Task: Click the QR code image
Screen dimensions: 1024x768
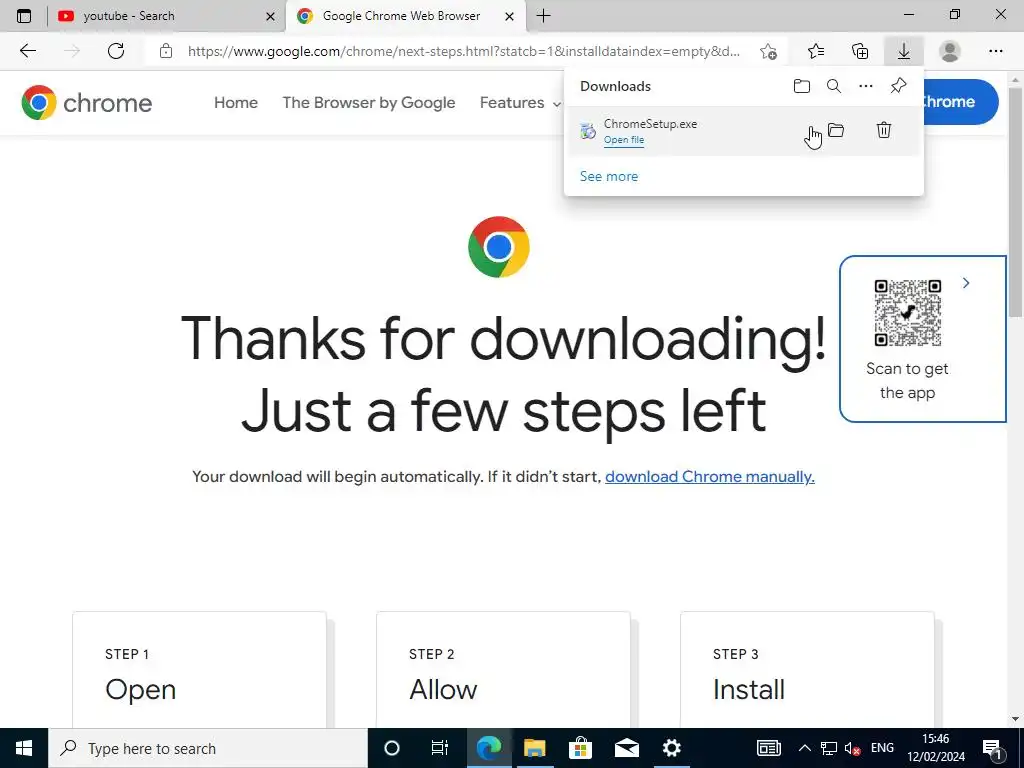Action: [908, 313]
